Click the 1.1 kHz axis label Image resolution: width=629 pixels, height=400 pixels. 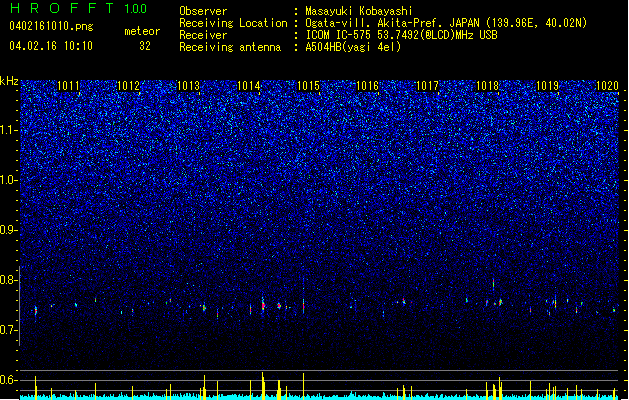[x=7, y=130]
